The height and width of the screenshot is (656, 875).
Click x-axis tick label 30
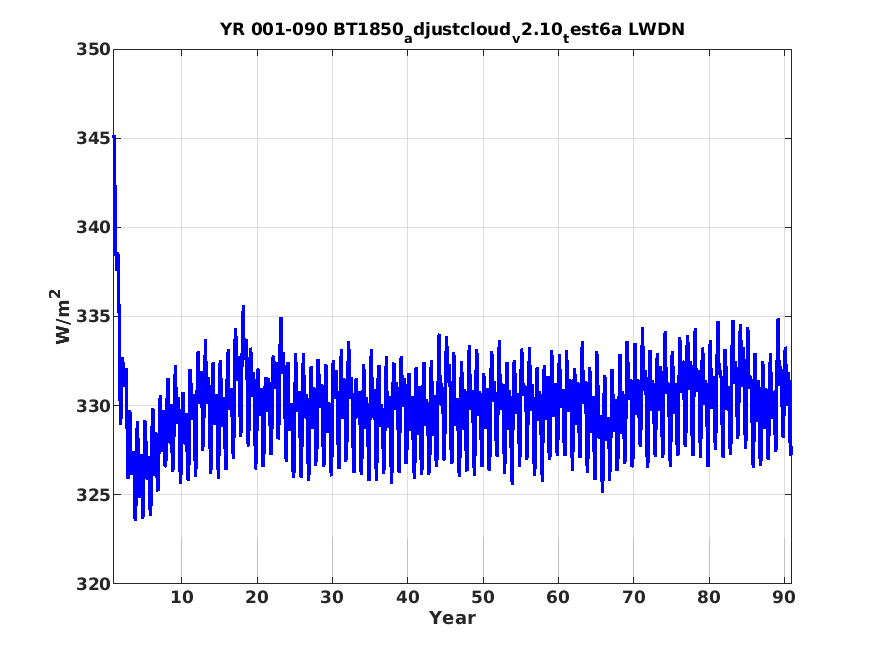click(332, 597)
